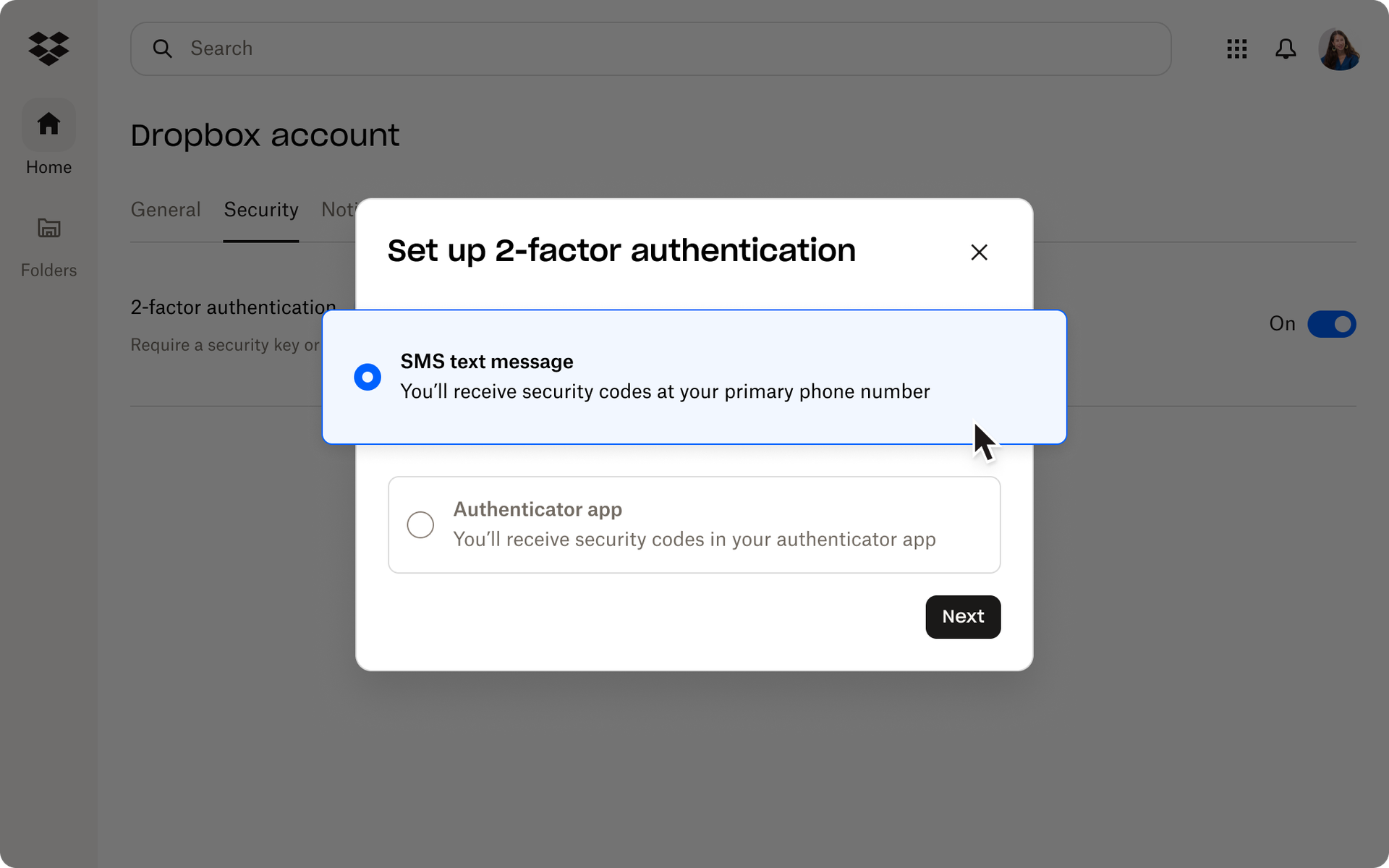Check notifications via the bell icon
Screen dimensions: 1389x868
click(1286, 48)
